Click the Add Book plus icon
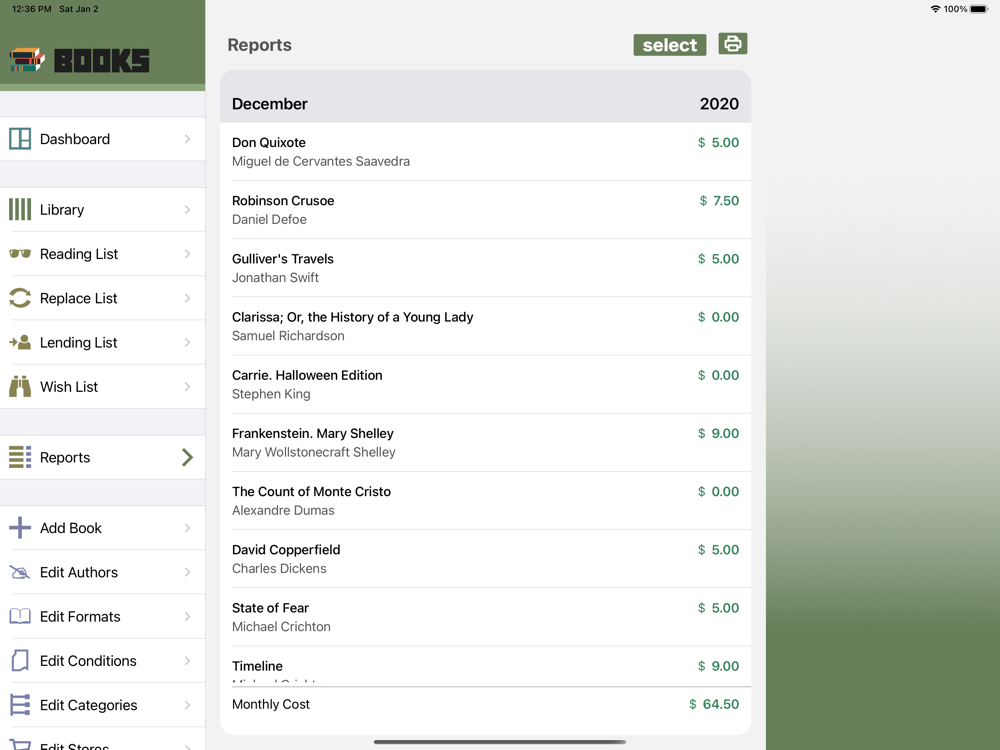This screenshot has width=1000, height=750. [20, 528]
